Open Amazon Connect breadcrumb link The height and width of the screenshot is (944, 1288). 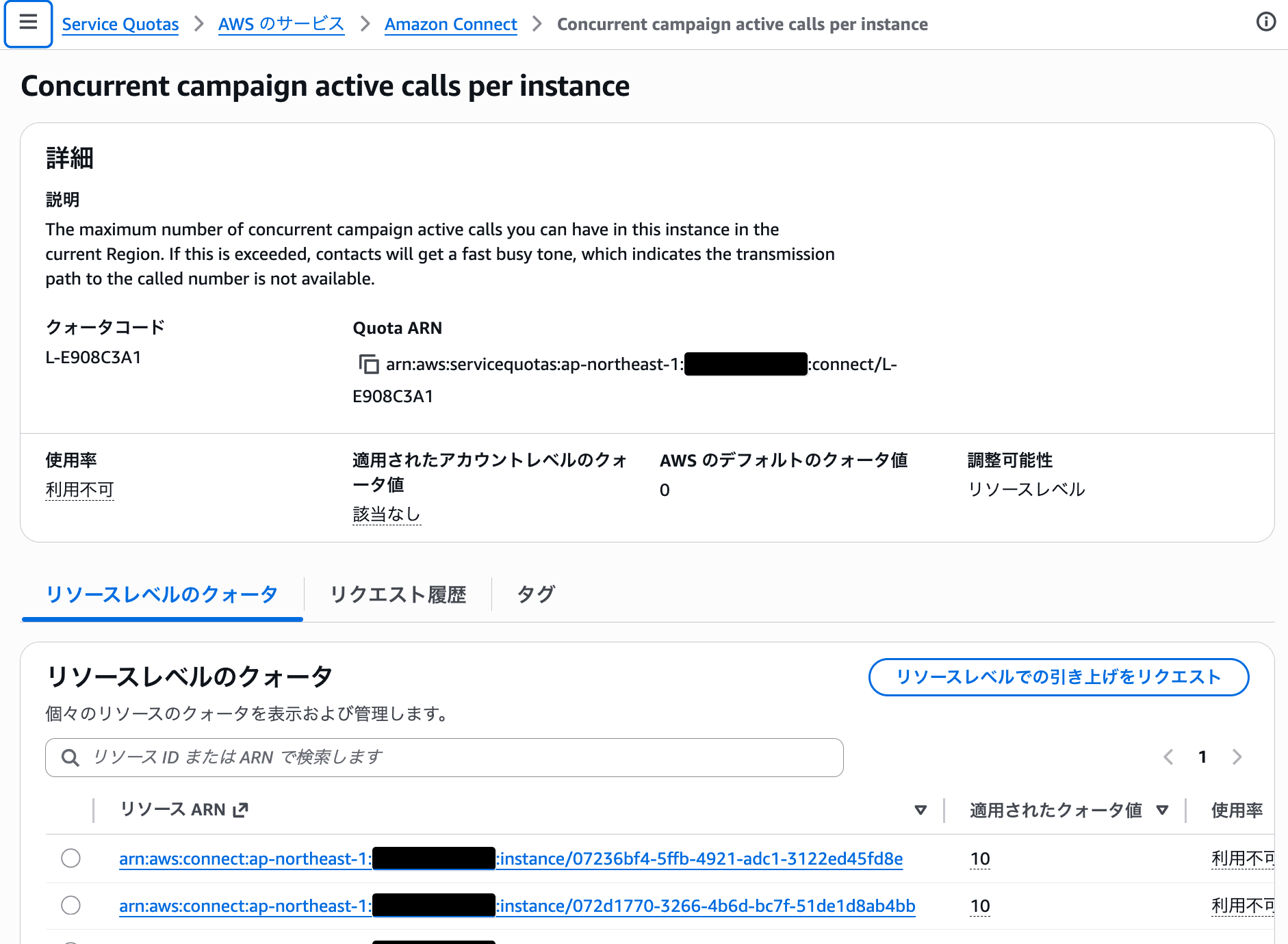pyautogui.click(x=451, y=24)
